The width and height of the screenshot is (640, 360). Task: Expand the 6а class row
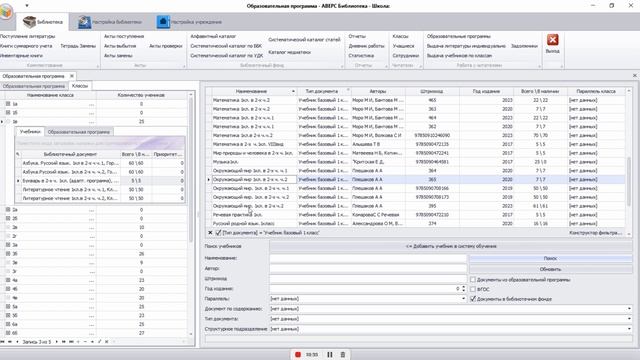8,324
